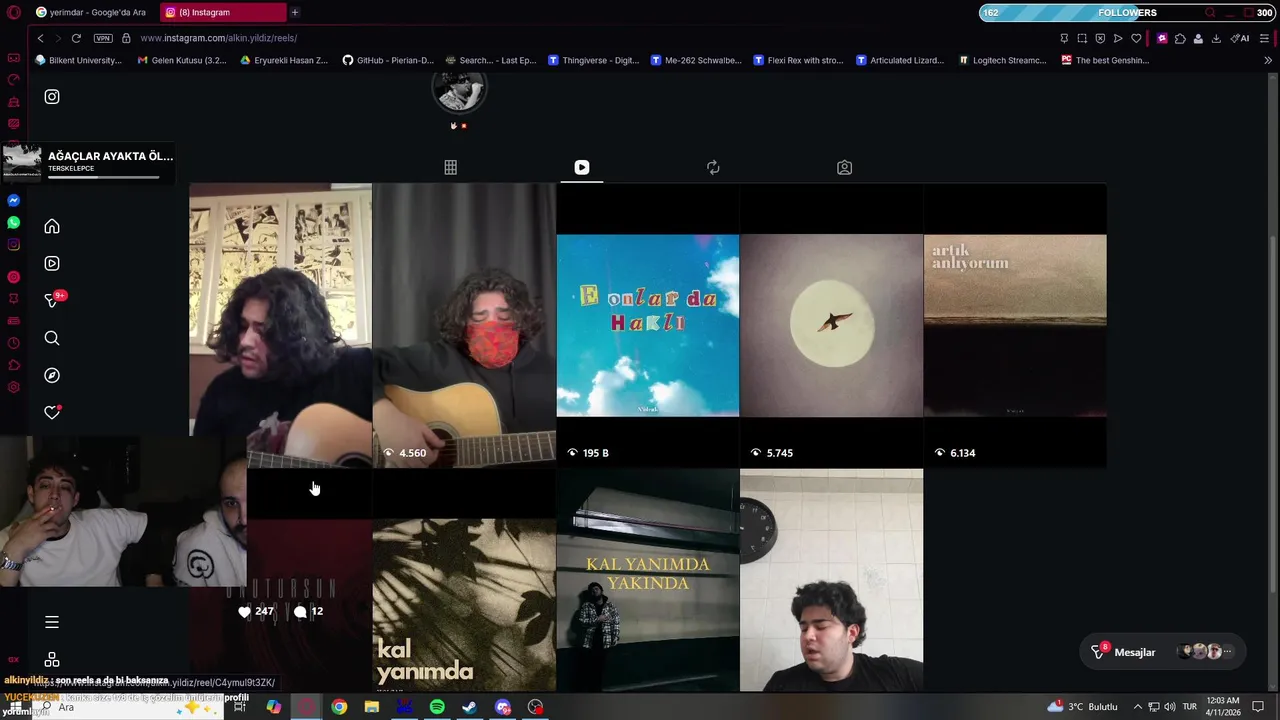Click the snapshot capture icon in toolbar
The image size is (1280, 720).
click(x=1082, y=38)
